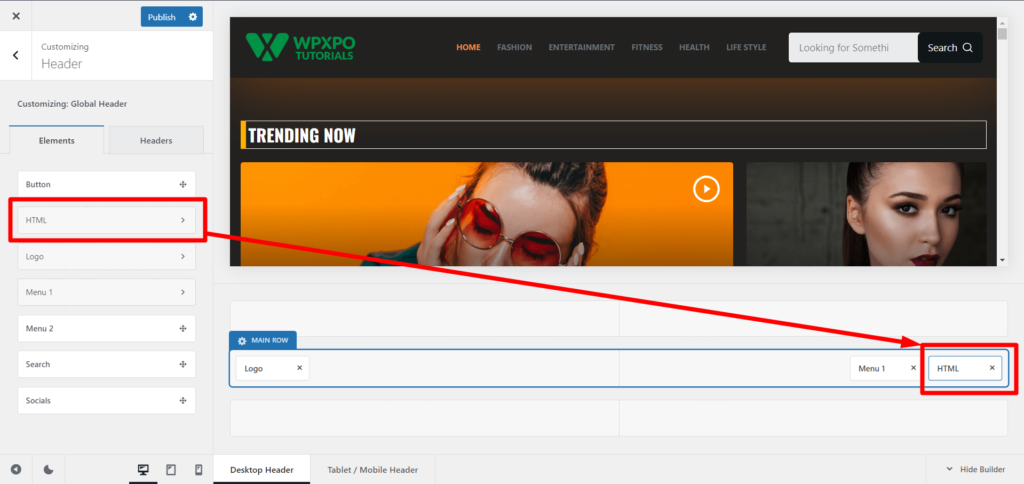The width and height of the screenshot is (1024, 484).
Task: Select tablet preview device icon
Action: click(171, 470)
